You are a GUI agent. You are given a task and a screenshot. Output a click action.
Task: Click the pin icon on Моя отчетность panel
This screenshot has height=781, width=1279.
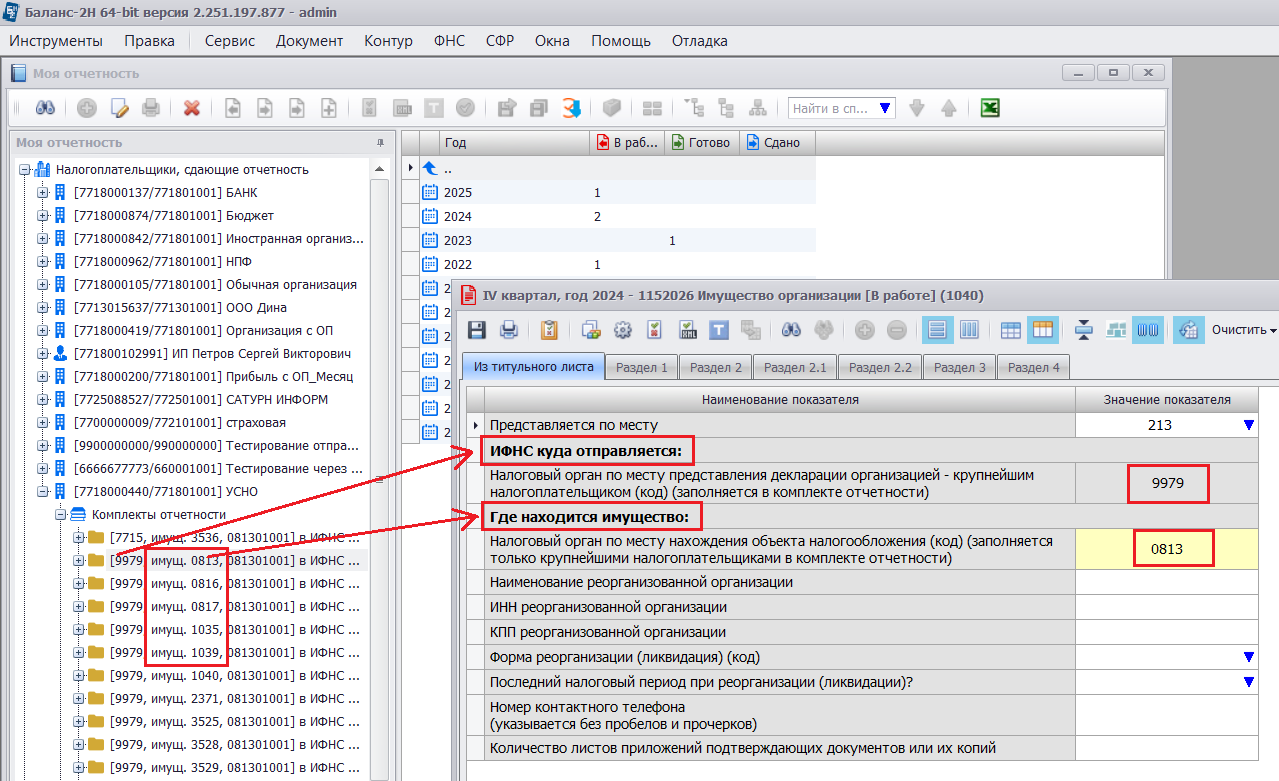(380, 142)
